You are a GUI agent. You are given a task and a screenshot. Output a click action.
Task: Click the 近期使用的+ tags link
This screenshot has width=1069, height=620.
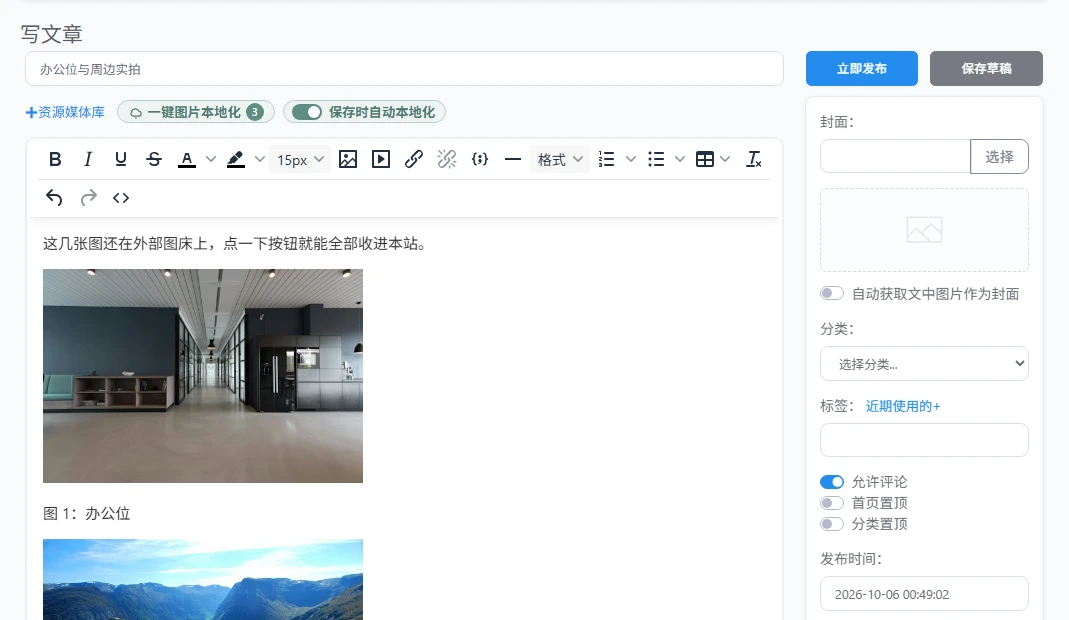[x=903, y=406]
